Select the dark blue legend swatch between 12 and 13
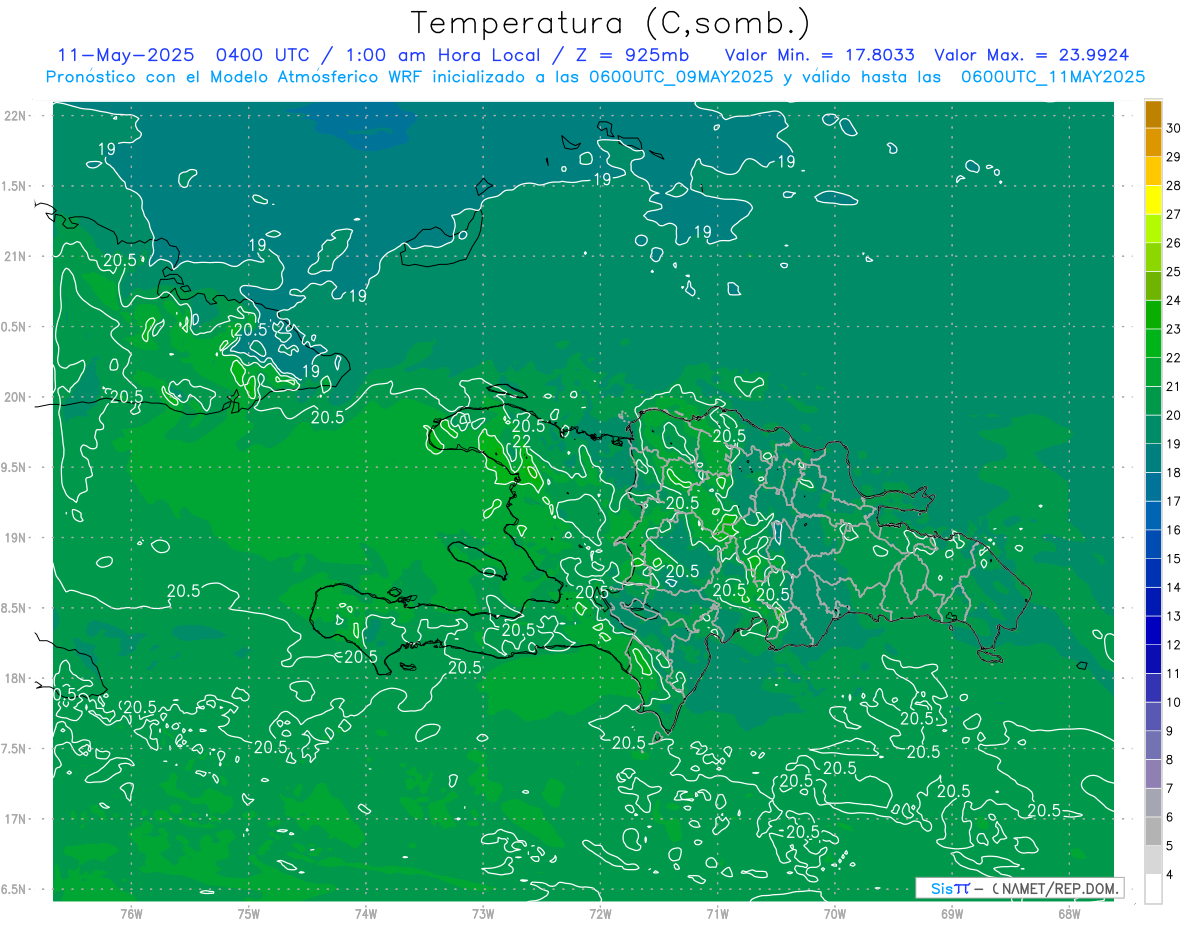Viewport: 1200px width, 927px height. (1153, 631)
